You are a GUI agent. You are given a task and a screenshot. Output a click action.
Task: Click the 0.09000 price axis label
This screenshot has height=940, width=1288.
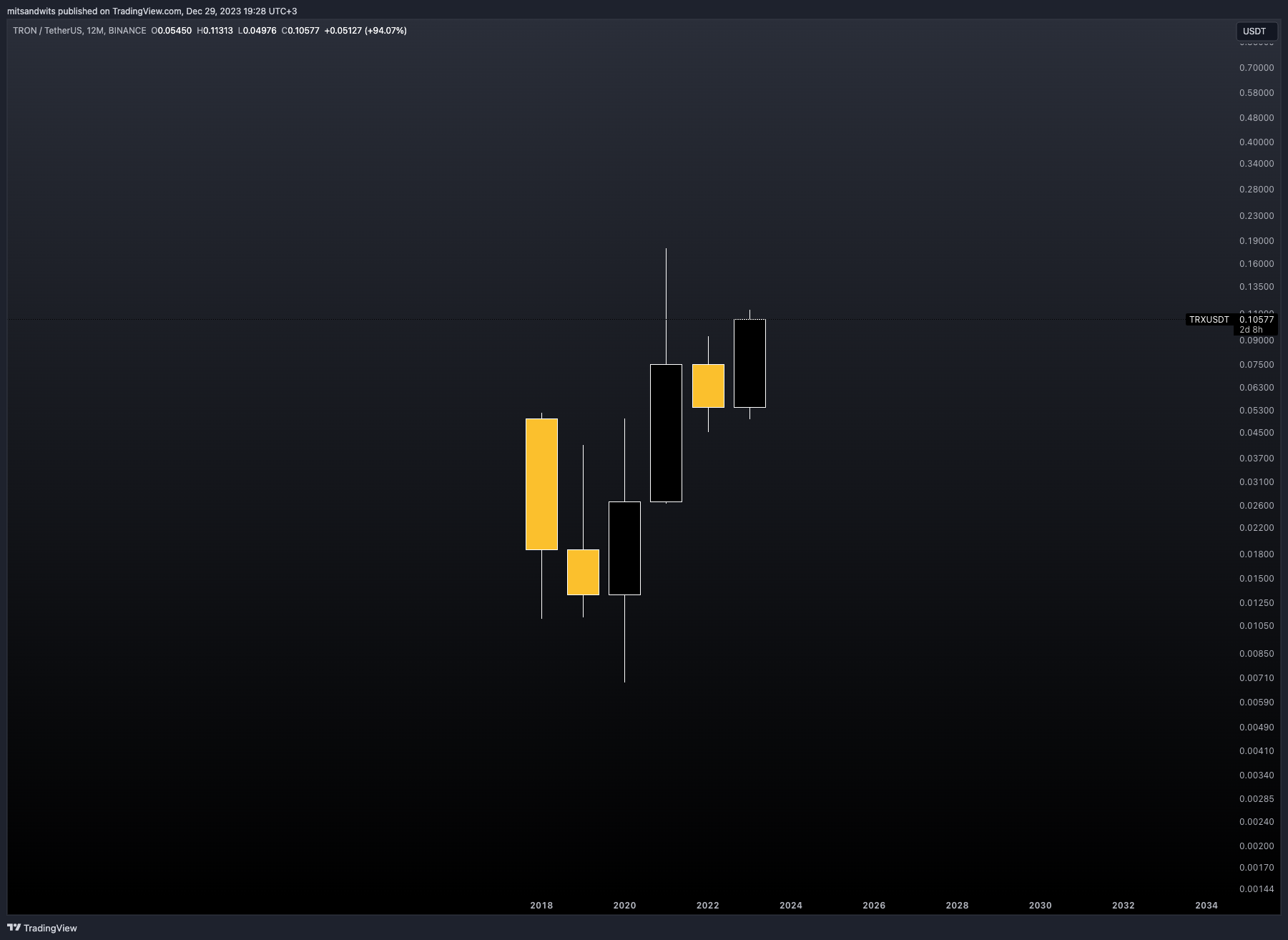coord(1257,341)
